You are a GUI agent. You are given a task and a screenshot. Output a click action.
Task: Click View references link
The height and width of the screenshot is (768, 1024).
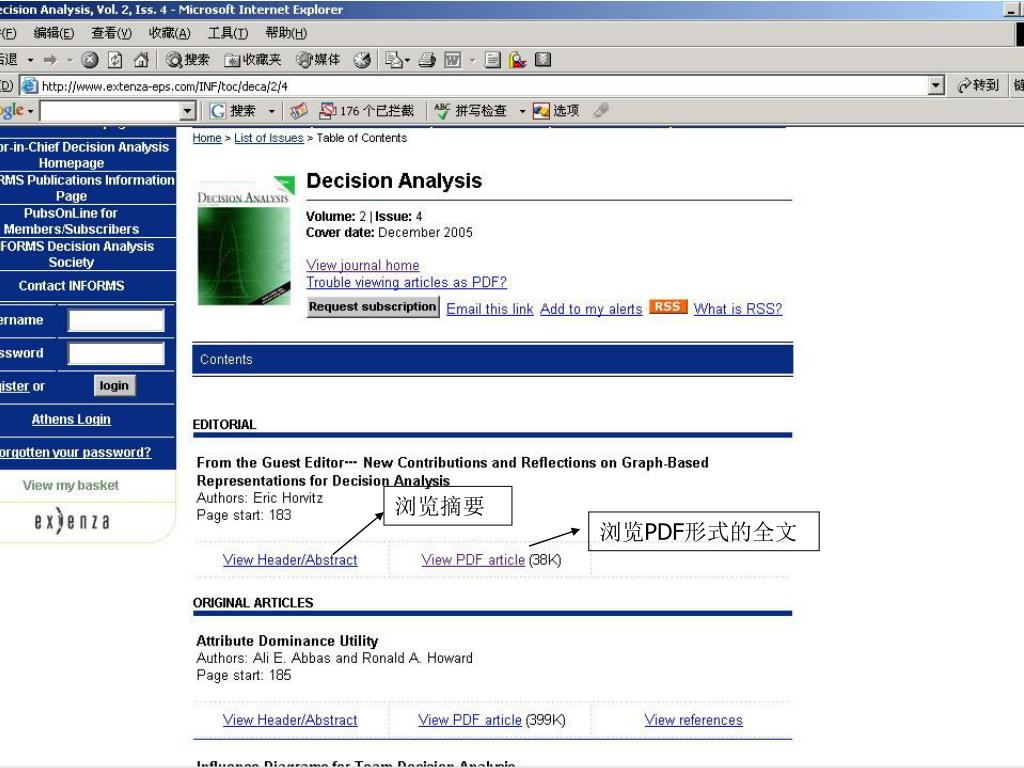[693, 720]
